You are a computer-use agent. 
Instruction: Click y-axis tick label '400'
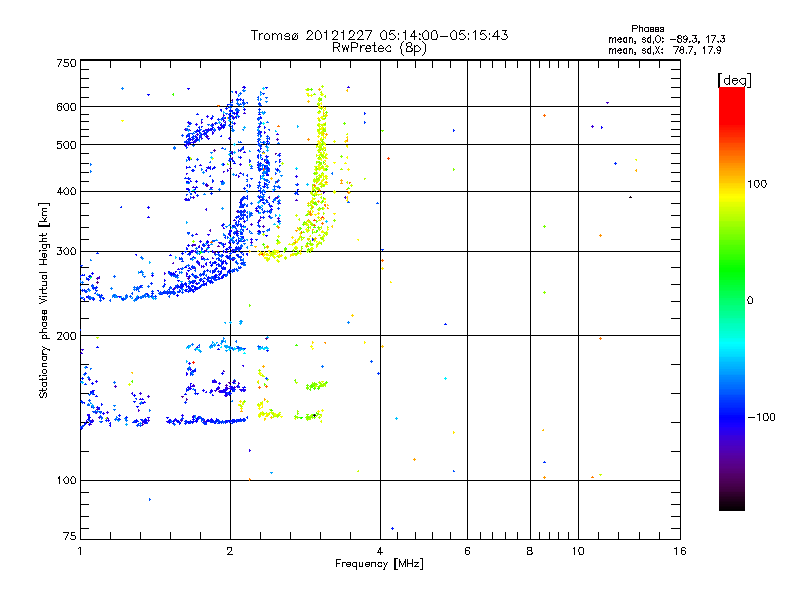pos(67,191)
